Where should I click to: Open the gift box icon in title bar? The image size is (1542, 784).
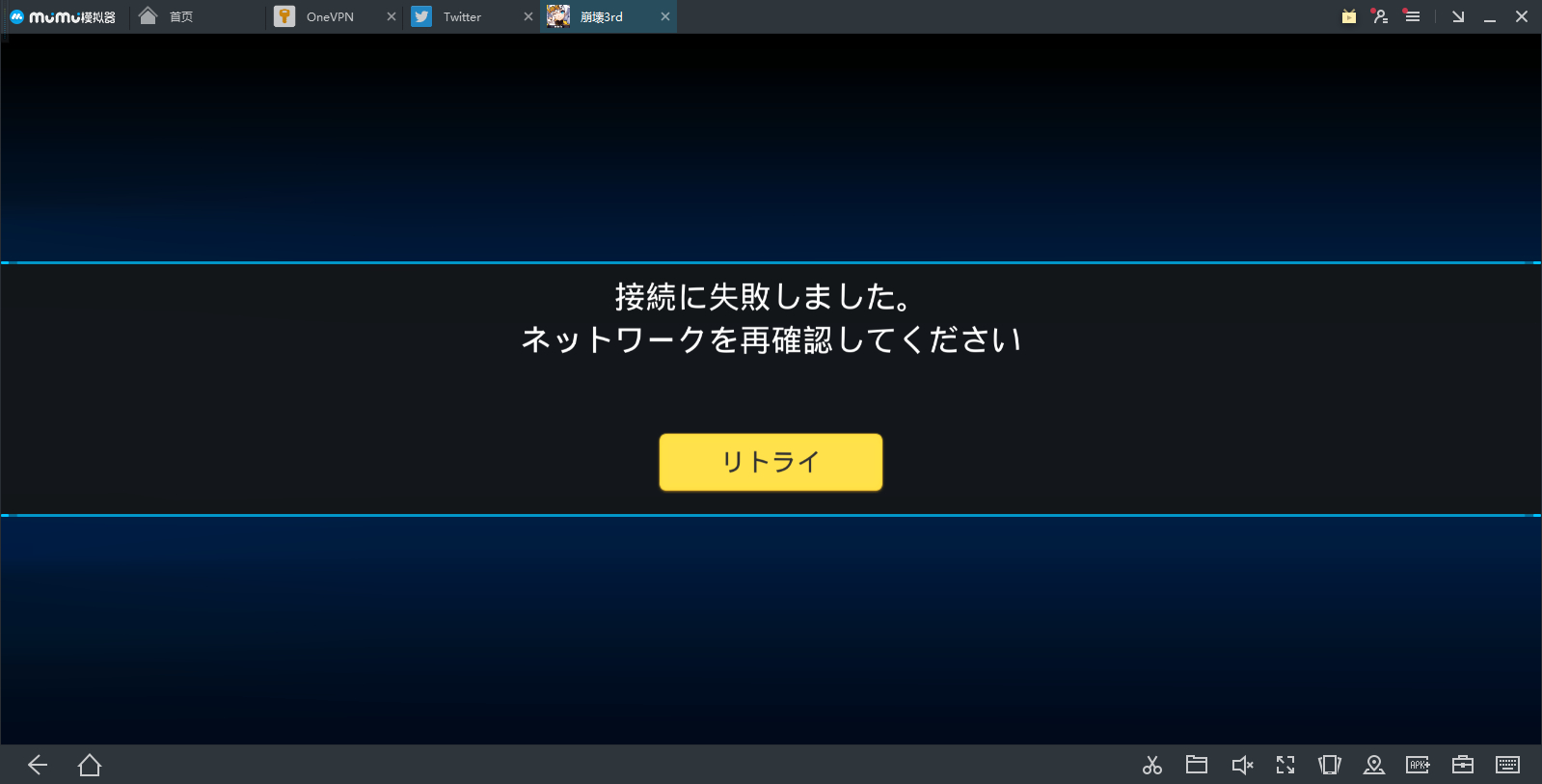pyautogui.click(x=1349, y=16)
